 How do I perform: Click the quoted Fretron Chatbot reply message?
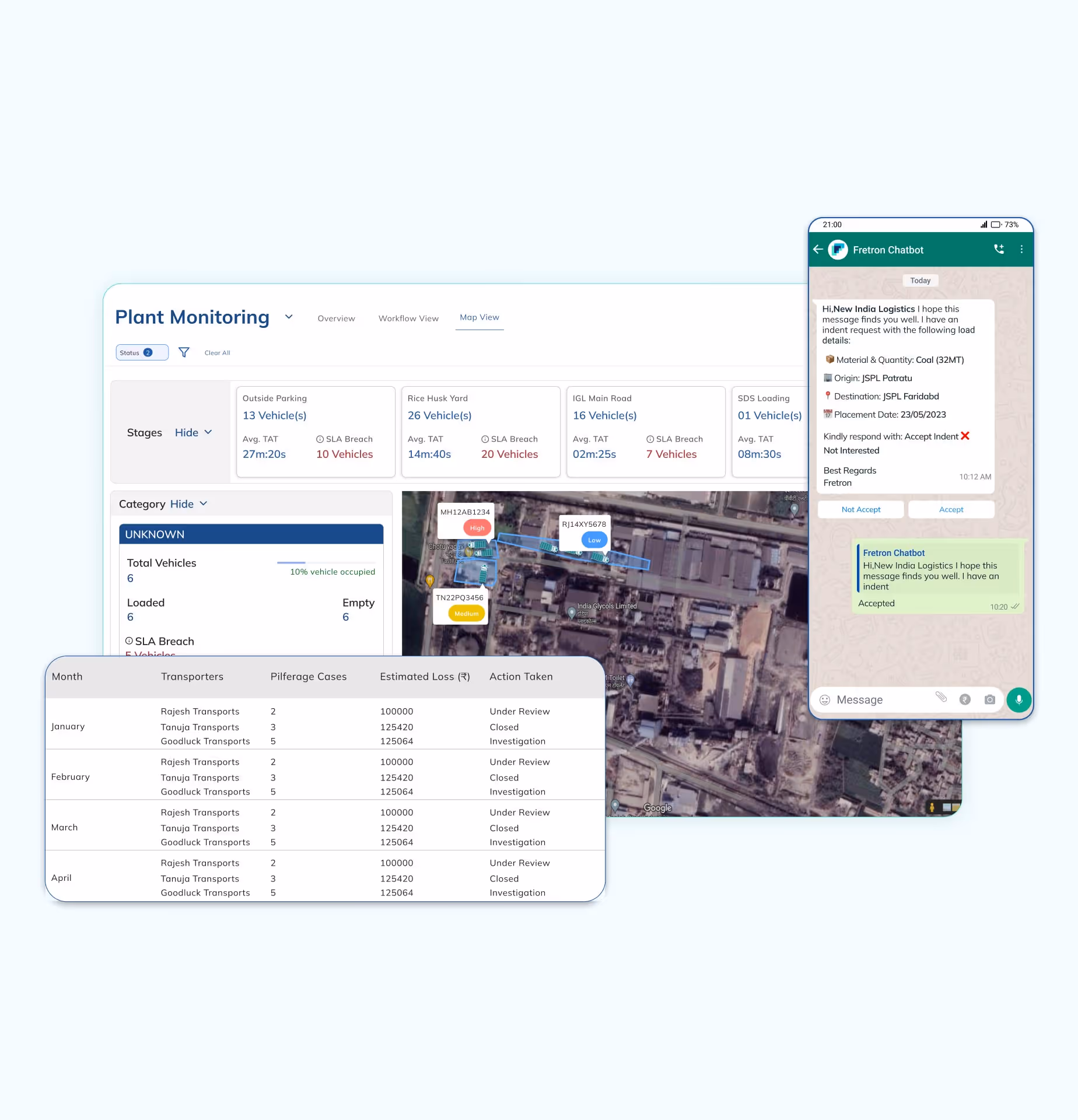click(939, 569)
